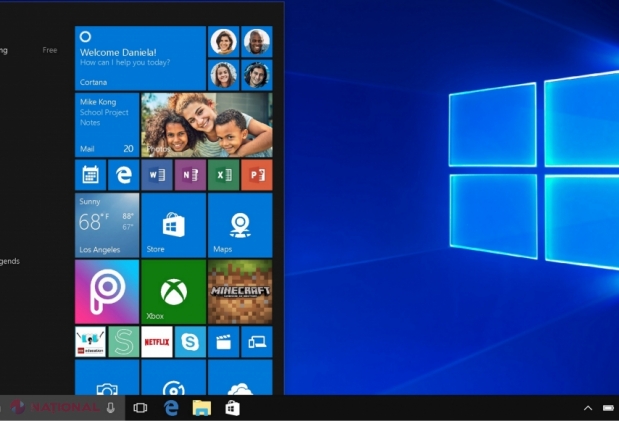Open the Mail tile from Mike Kong

(107, 125)
